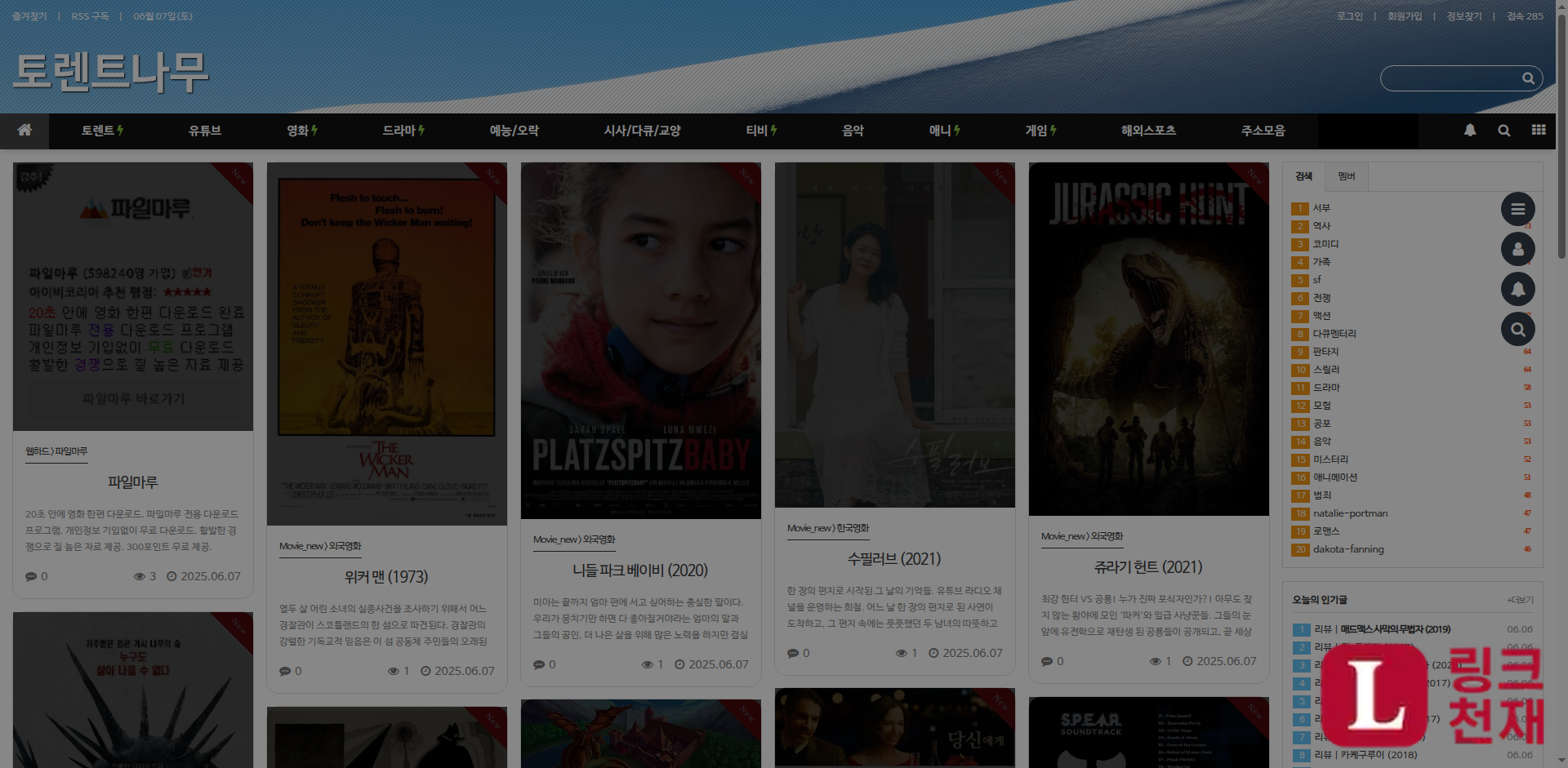Submit search with header magnifier icon
This screenshot has width=1568, height=768.
1528,78
